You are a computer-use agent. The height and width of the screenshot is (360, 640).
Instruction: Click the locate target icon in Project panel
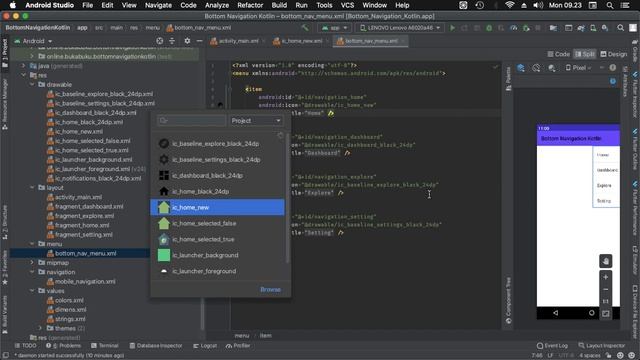tap(160, 41)
